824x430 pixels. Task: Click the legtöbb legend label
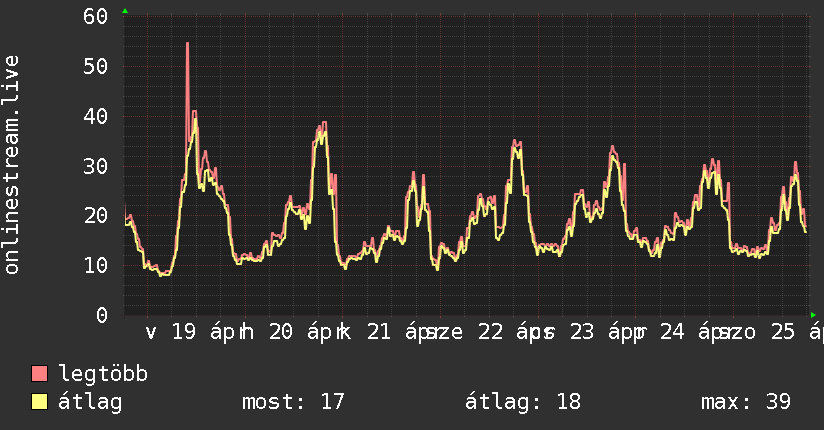click(103, 374)
